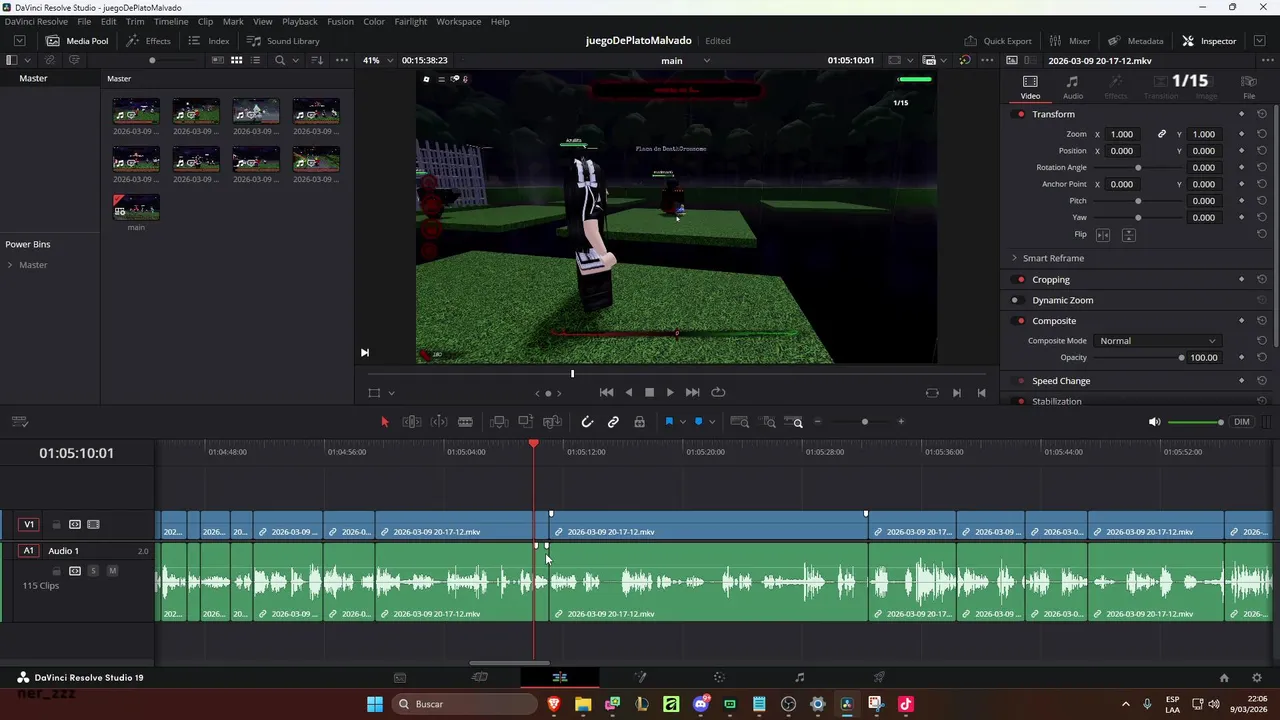Toggle timeline Snapping magnet icon
1280x720 pixels.
(x=587, y=422)
